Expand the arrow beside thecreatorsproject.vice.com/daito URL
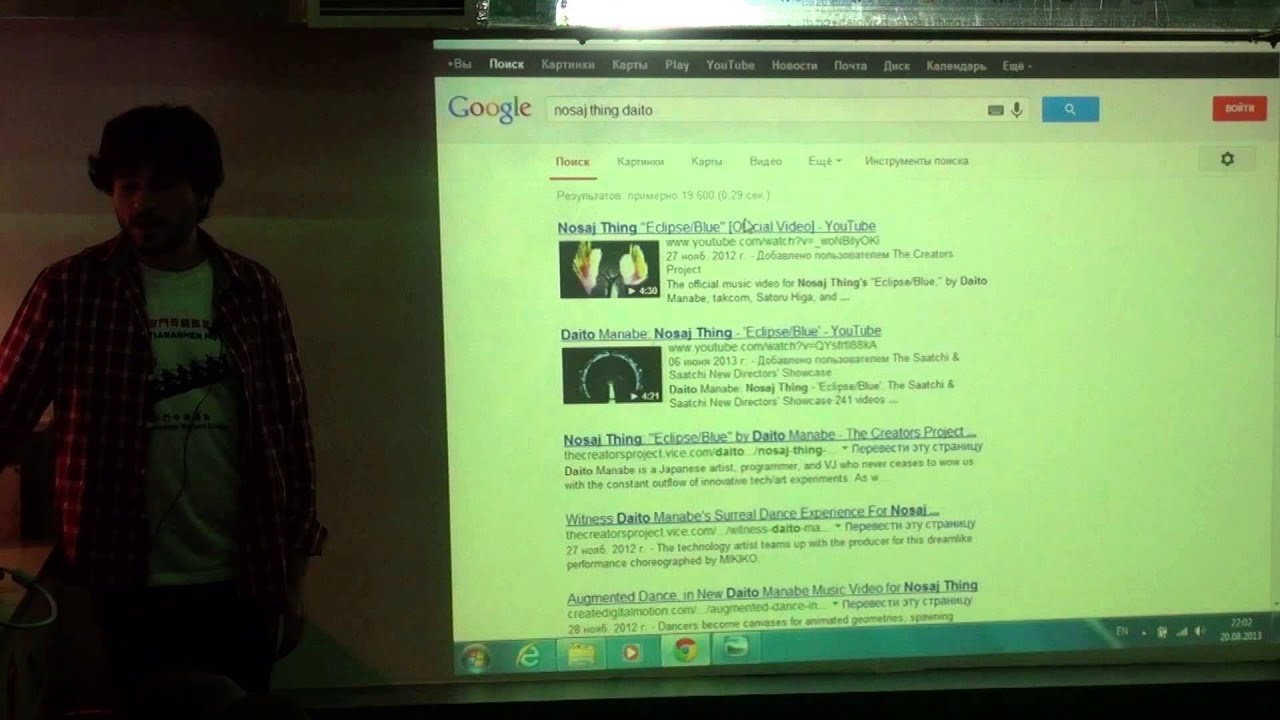Image resolution: width=1280 pixels, height=720 pixels. (x=844, y=450)
